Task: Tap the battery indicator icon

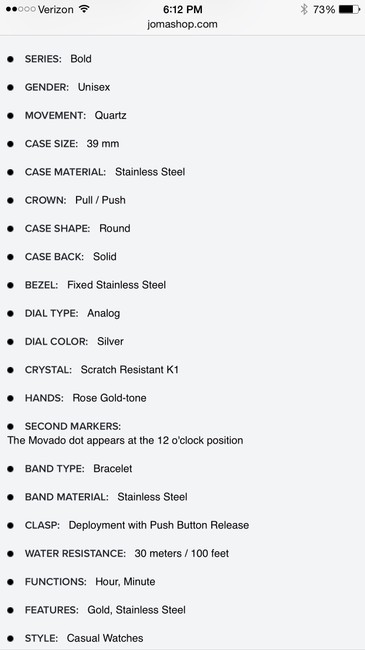Action: coord(349,9)
